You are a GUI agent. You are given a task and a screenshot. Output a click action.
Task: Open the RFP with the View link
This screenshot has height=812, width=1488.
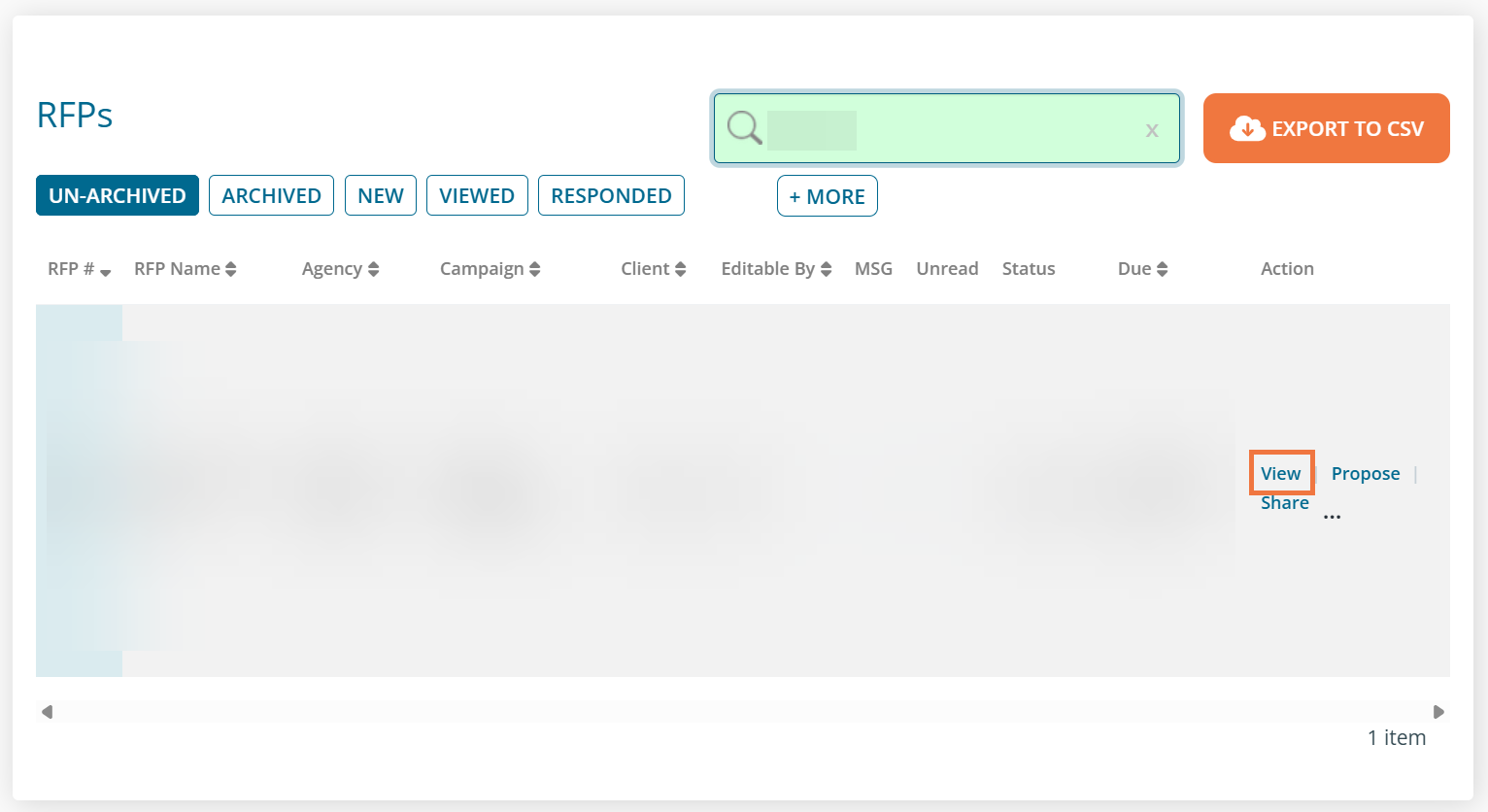pyautogui.click(x=1280, y=473)
